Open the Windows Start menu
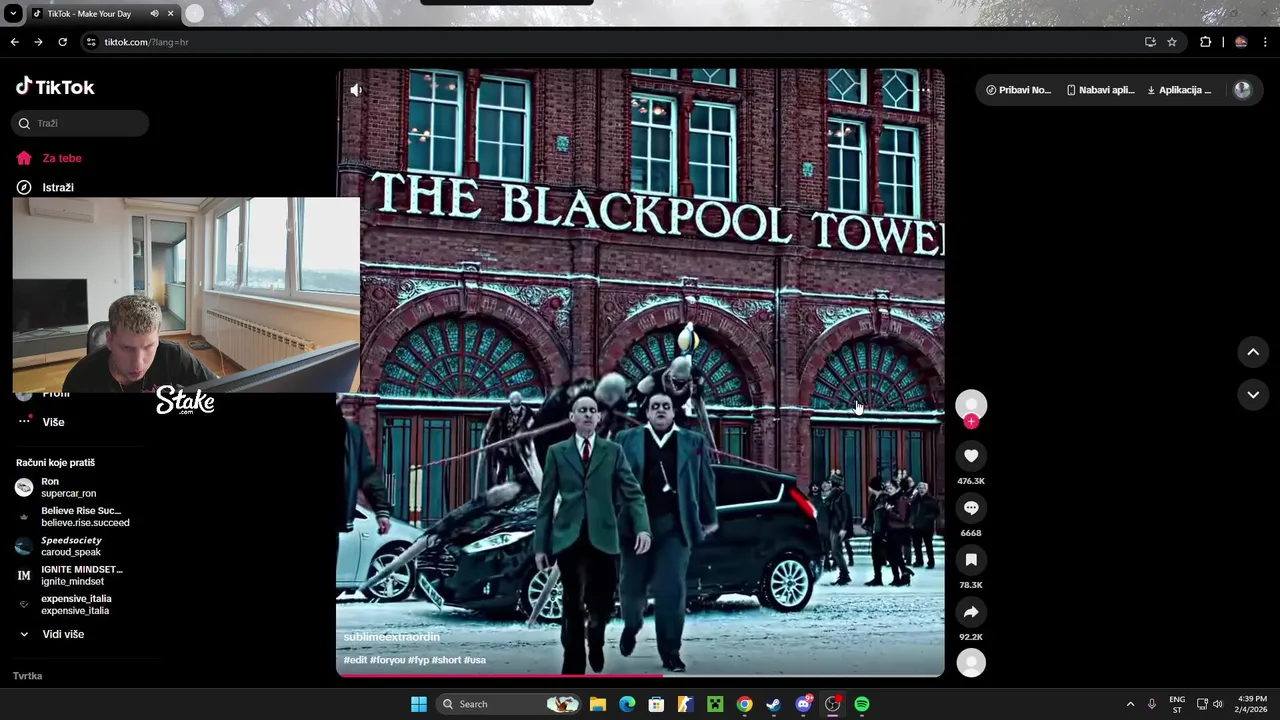Image resolution: width=1280 pixels, height=720 pixels. [419, 704]
